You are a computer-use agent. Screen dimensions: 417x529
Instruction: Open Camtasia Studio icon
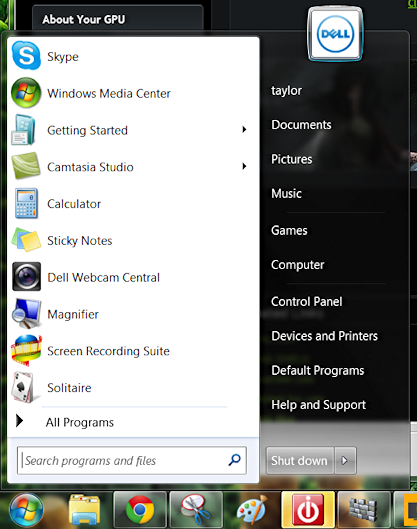click(26, 166)
